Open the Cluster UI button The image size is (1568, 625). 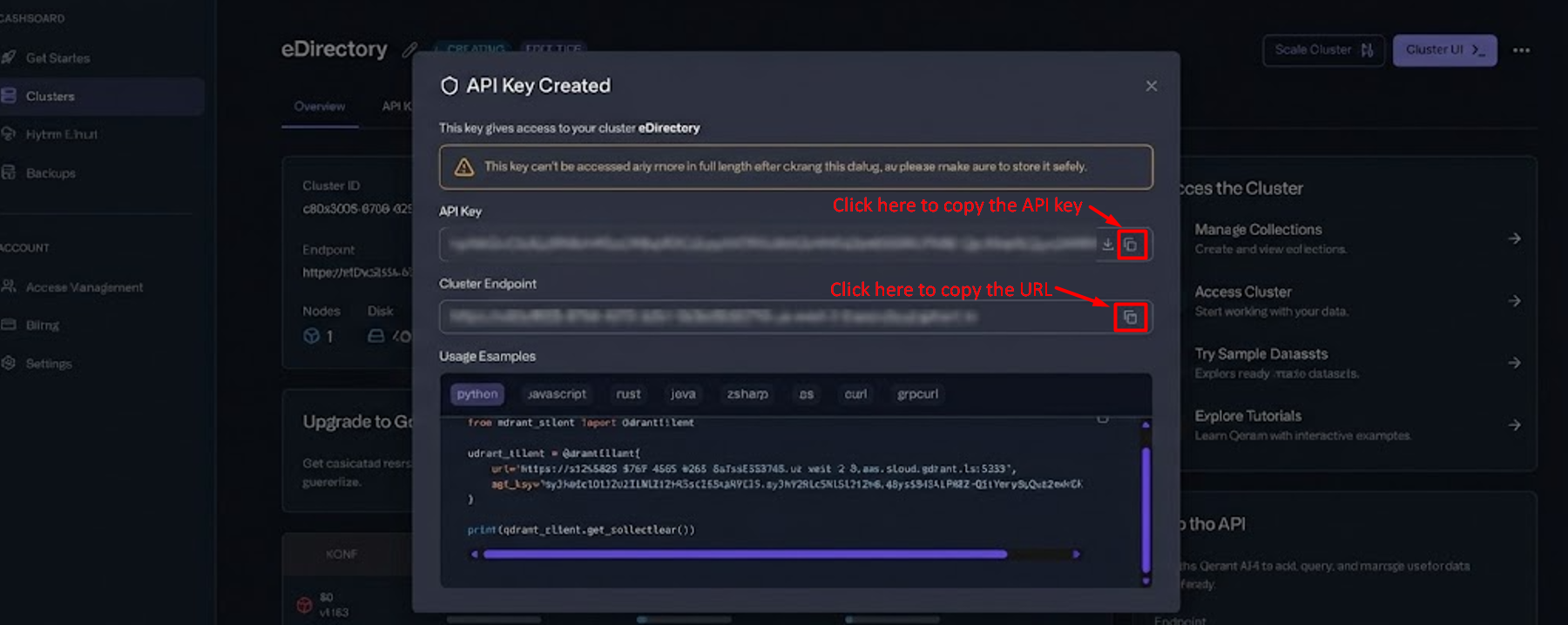click(x=1444, y=50)
